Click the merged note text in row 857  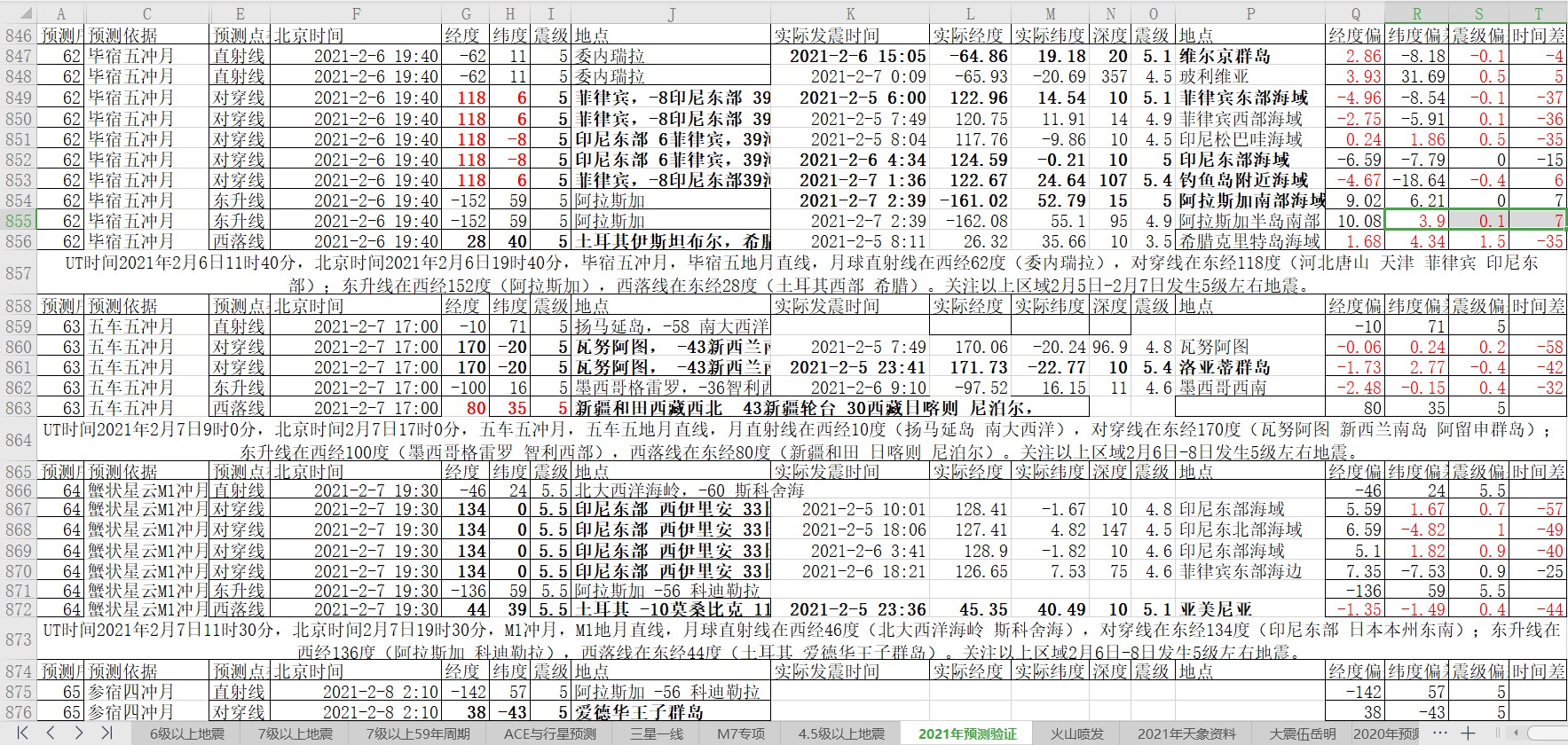pyautogui.click(x=802, y=273)
